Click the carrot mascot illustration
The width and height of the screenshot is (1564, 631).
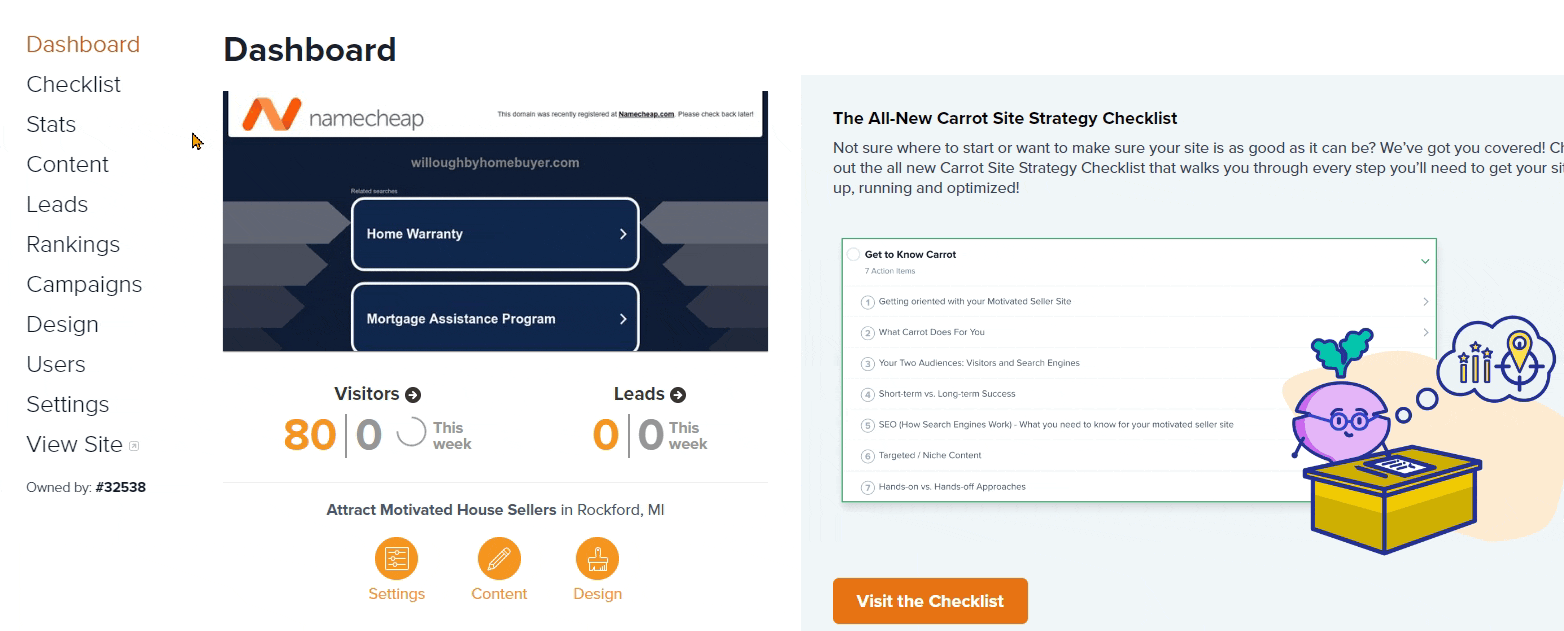(1384, 440)
